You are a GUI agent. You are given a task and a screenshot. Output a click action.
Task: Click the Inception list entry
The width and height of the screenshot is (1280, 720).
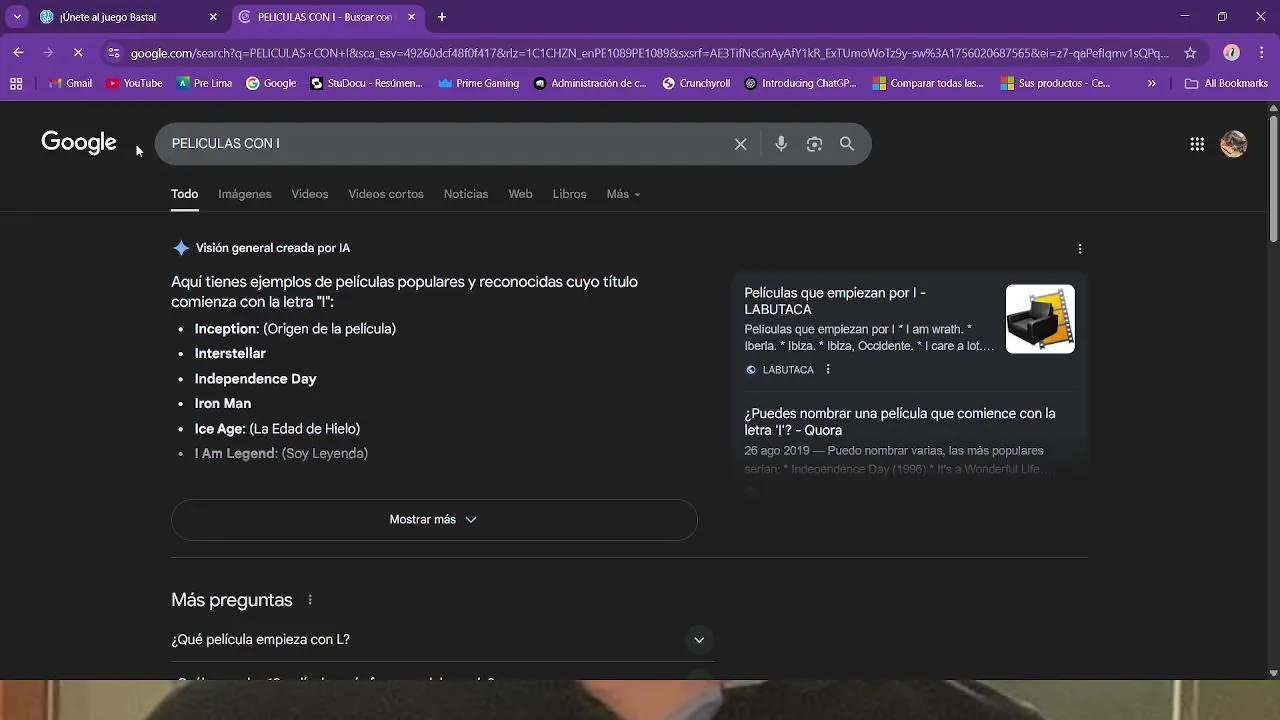pos(295,329)
